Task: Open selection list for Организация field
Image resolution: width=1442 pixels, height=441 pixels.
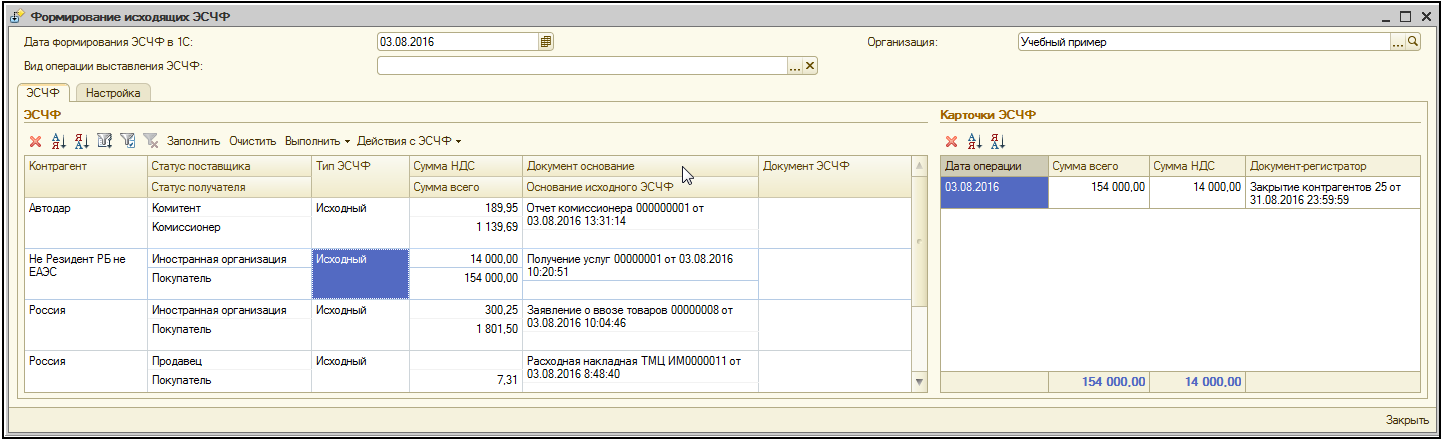Action: [1398, 42]
